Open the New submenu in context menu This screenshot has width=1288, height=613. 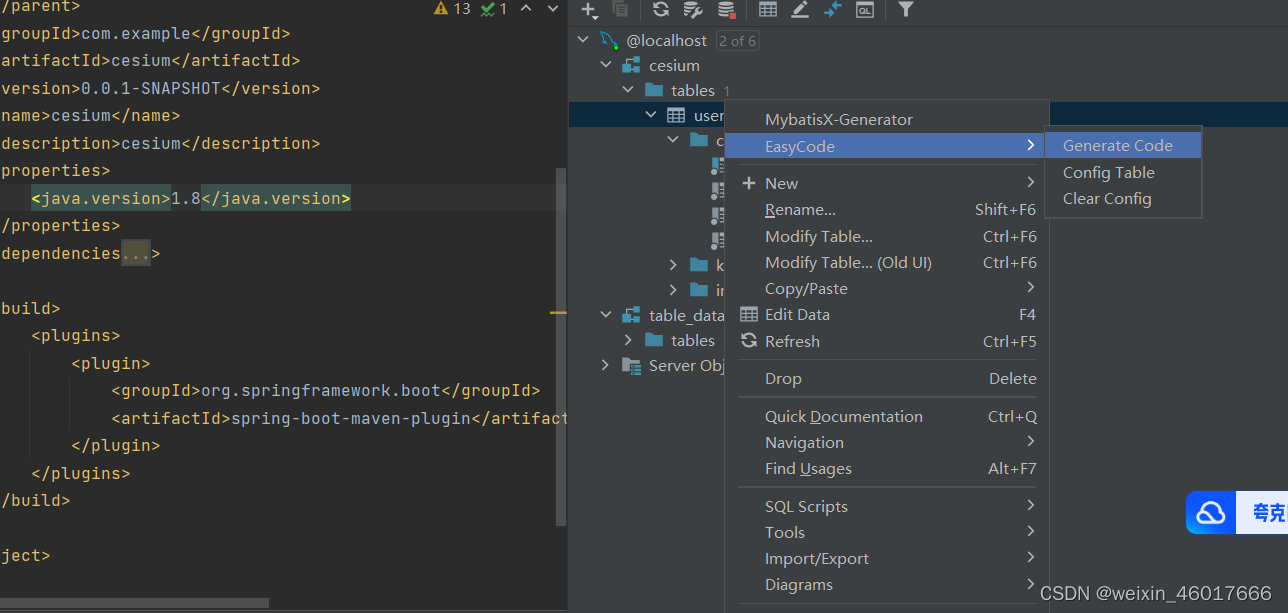886,183
